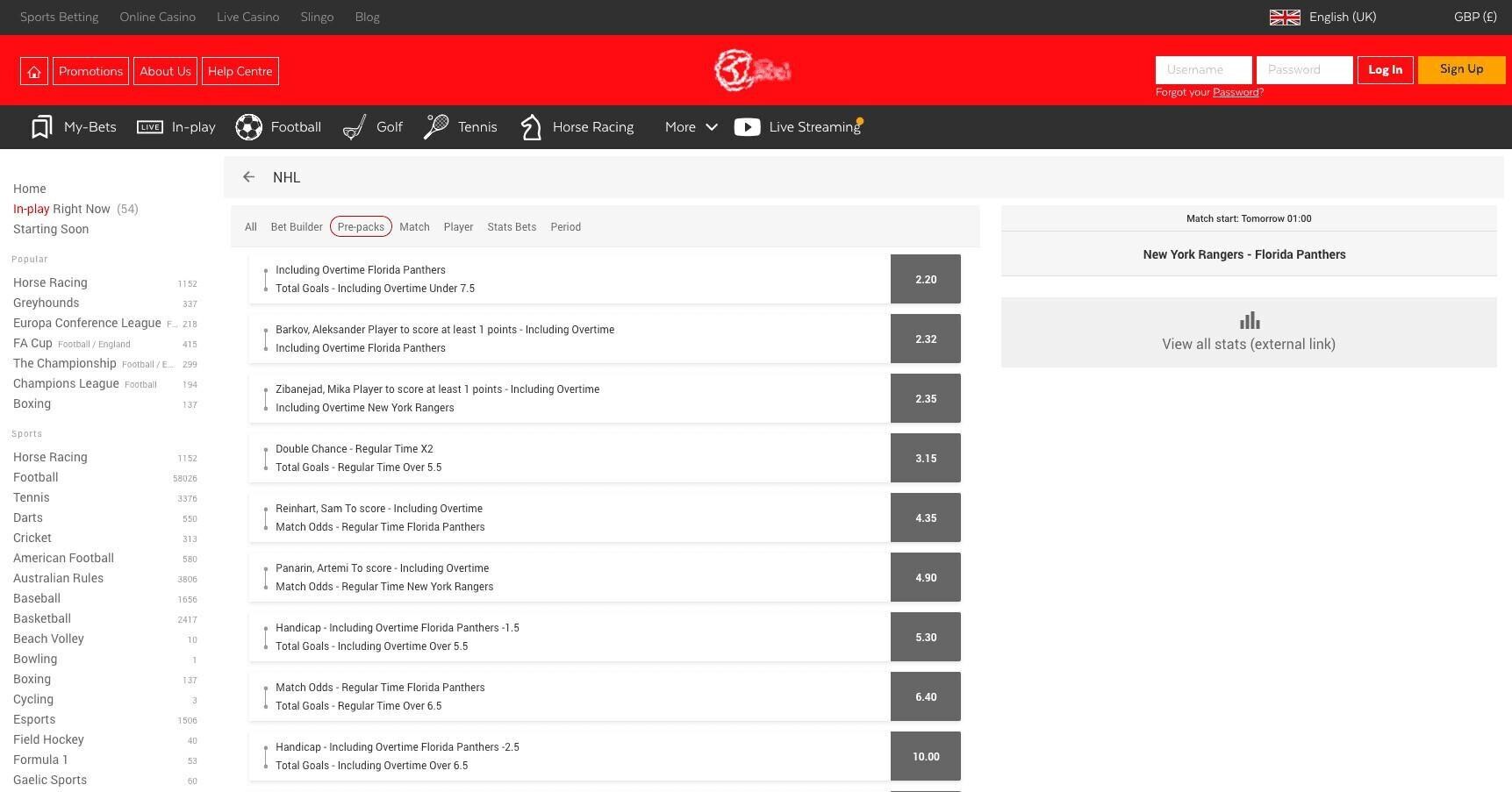Open the Horse Racing icon

click(531, 127)
